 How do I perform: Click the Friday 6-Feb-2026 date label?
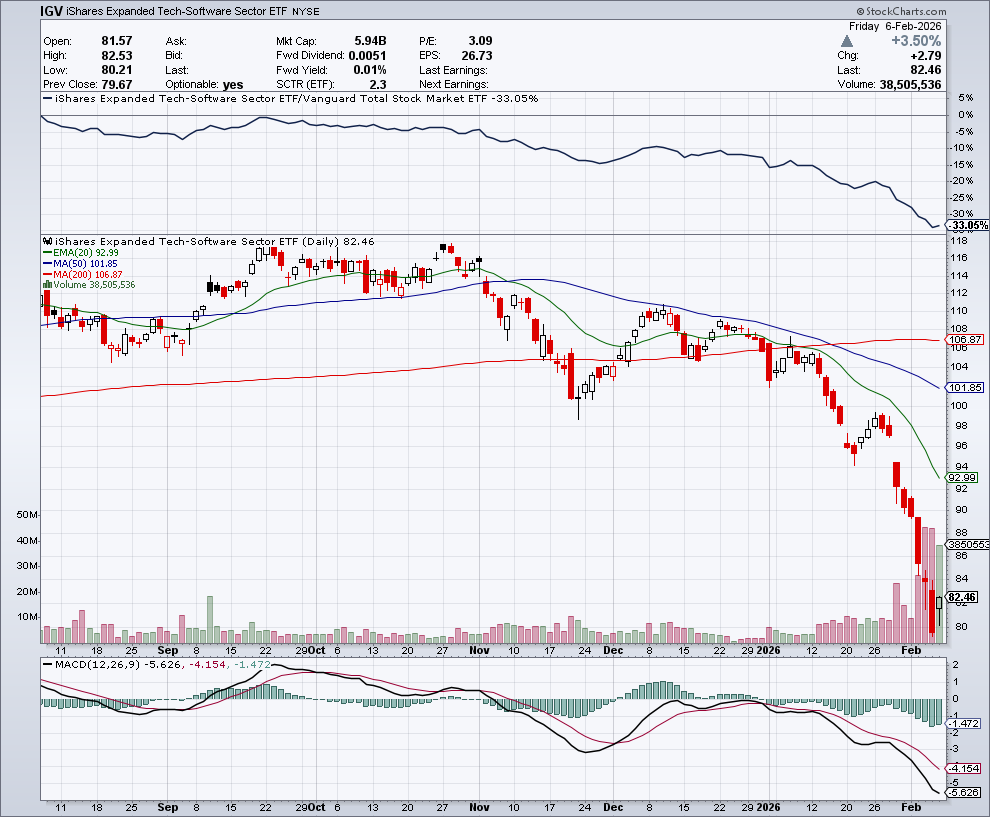pyautogui.click(x=895, y=27)
